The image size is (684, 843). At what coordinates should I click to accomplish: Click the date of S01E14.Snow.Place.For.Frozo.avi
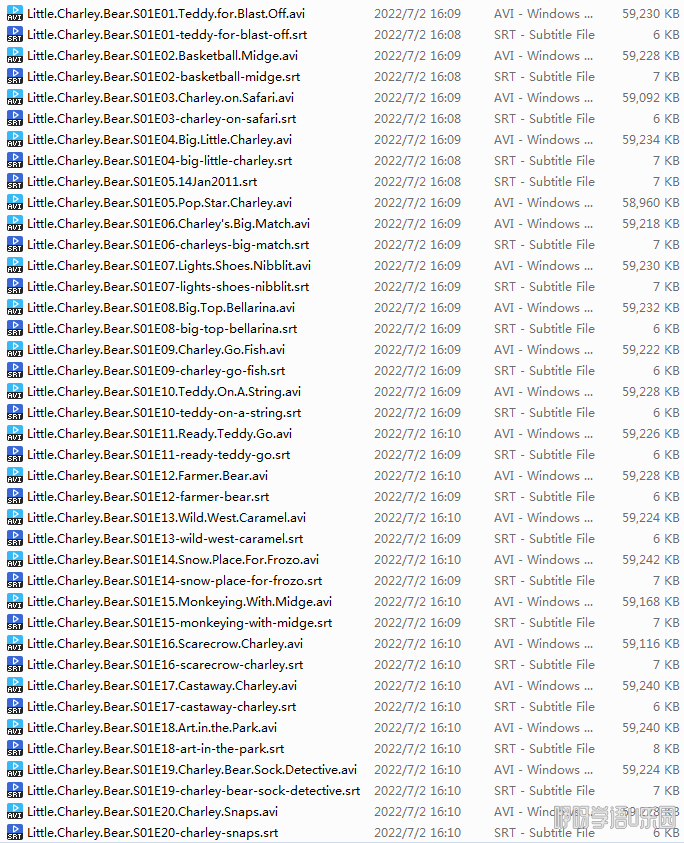click(417, 559)
